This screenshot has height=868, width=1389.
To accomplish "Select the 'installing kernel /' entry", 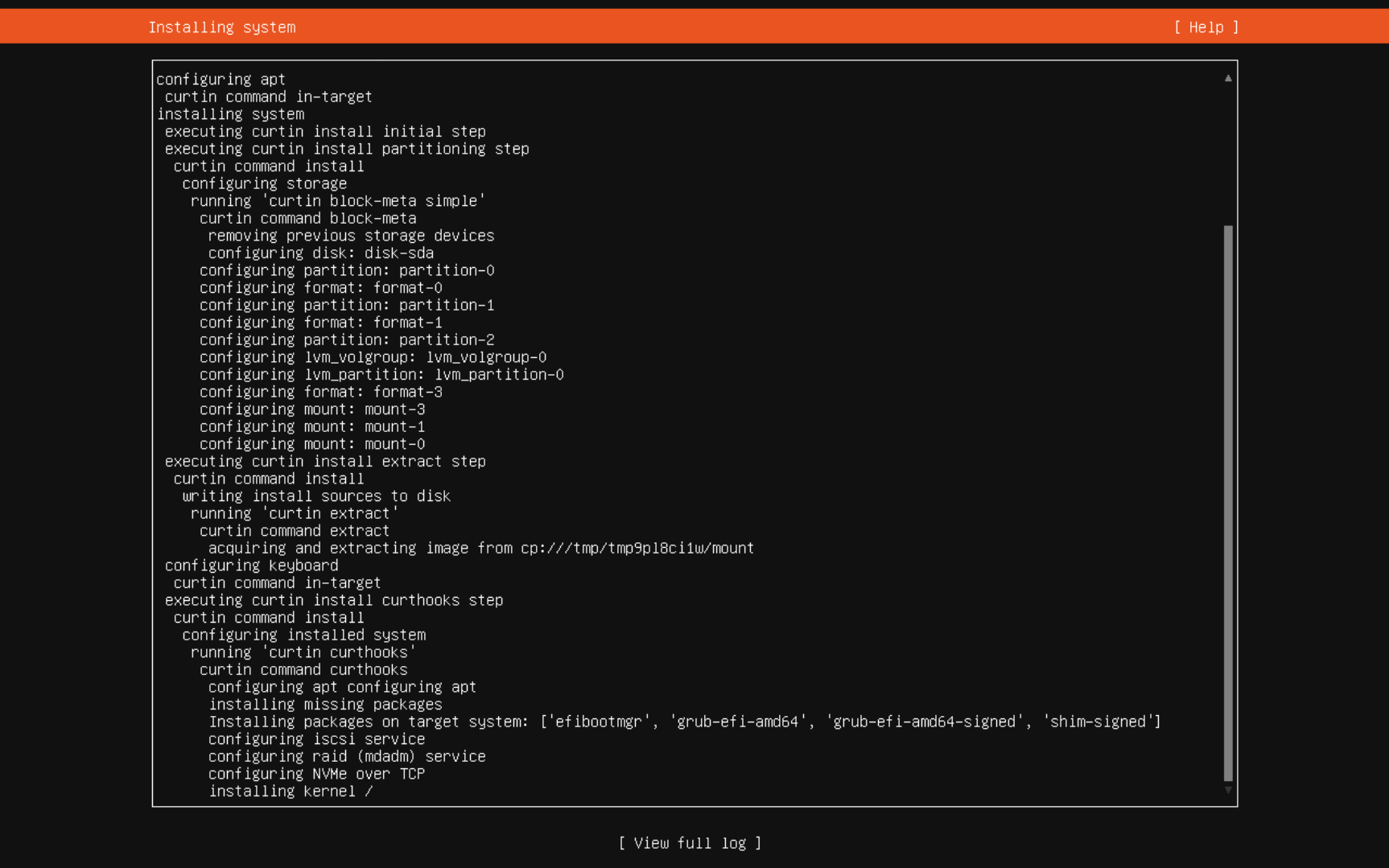I will click(291, 791).
